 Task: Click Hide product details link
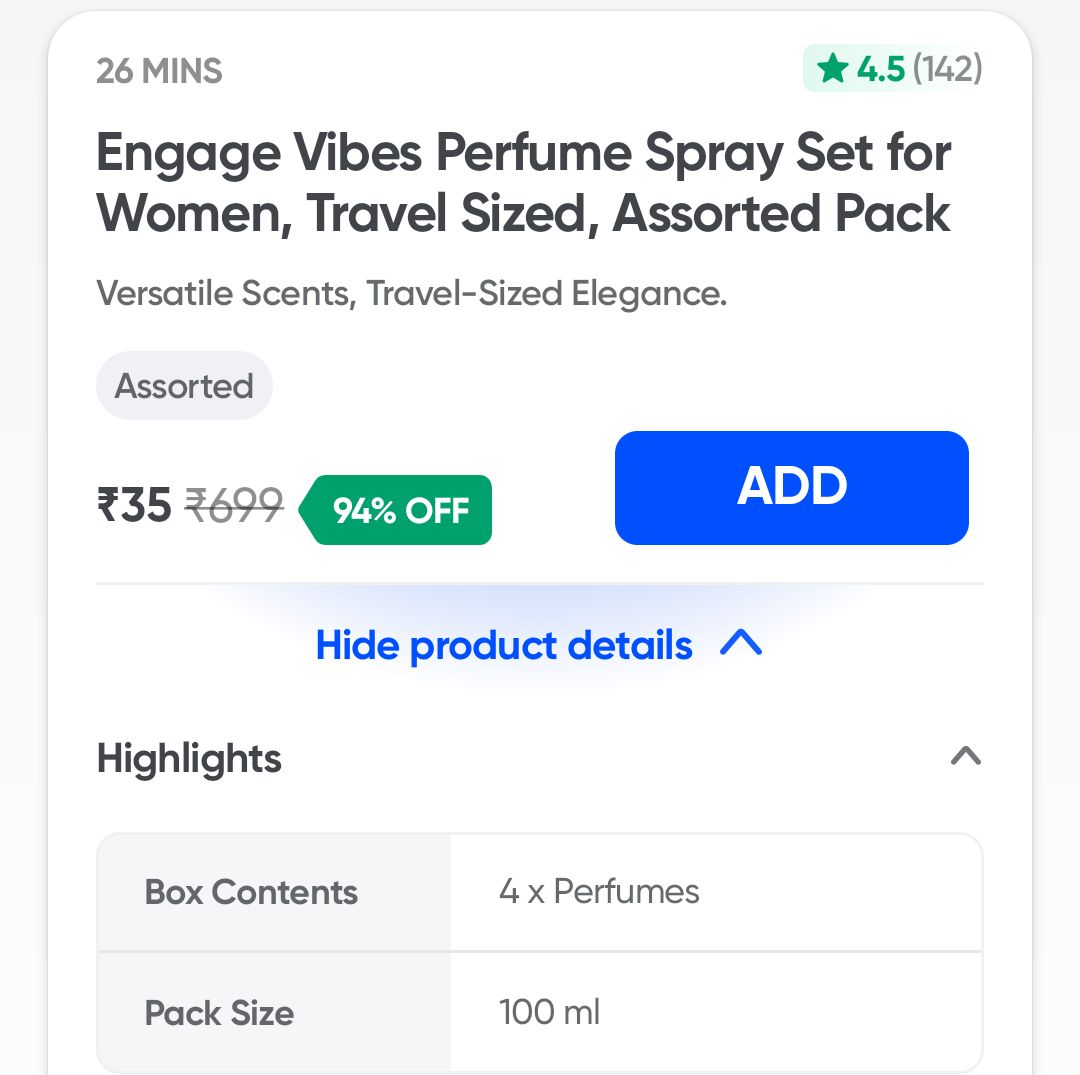click(504, 646)
